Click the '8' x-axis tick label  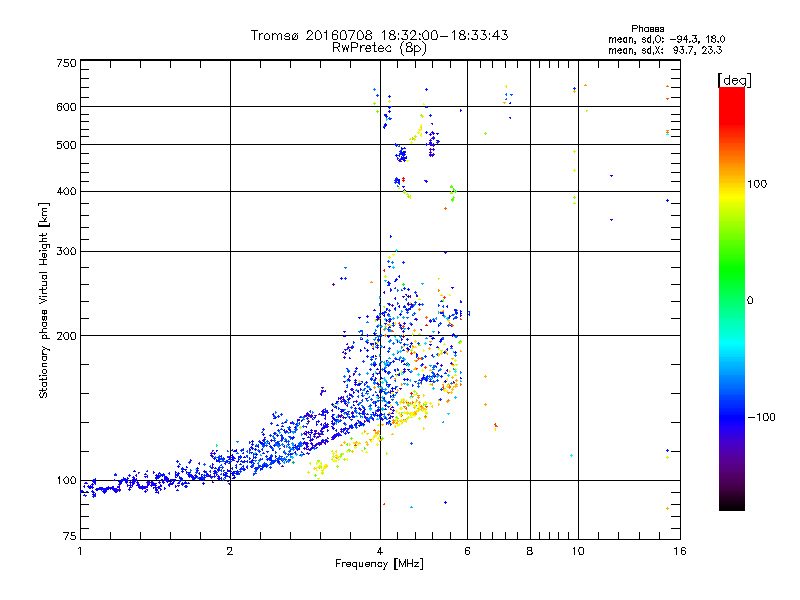click(530, 551)
